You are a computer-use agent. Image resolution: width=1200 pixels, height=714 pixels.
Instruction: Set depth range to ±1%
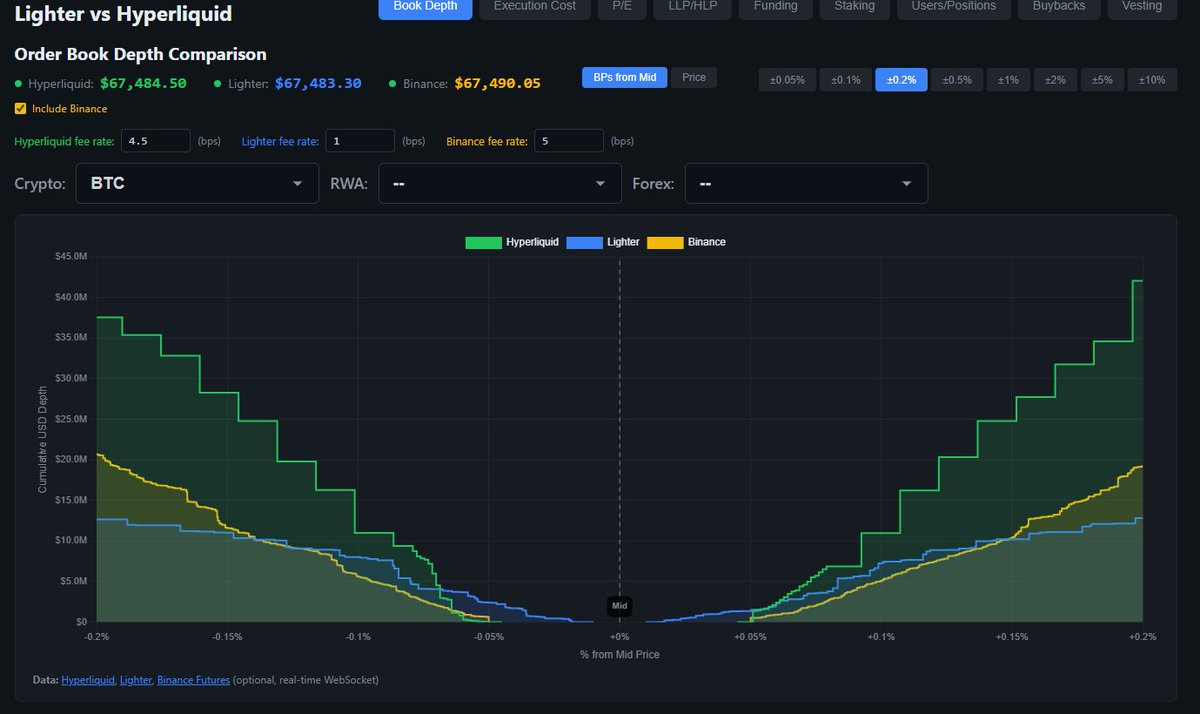[x=1008, y=80]
